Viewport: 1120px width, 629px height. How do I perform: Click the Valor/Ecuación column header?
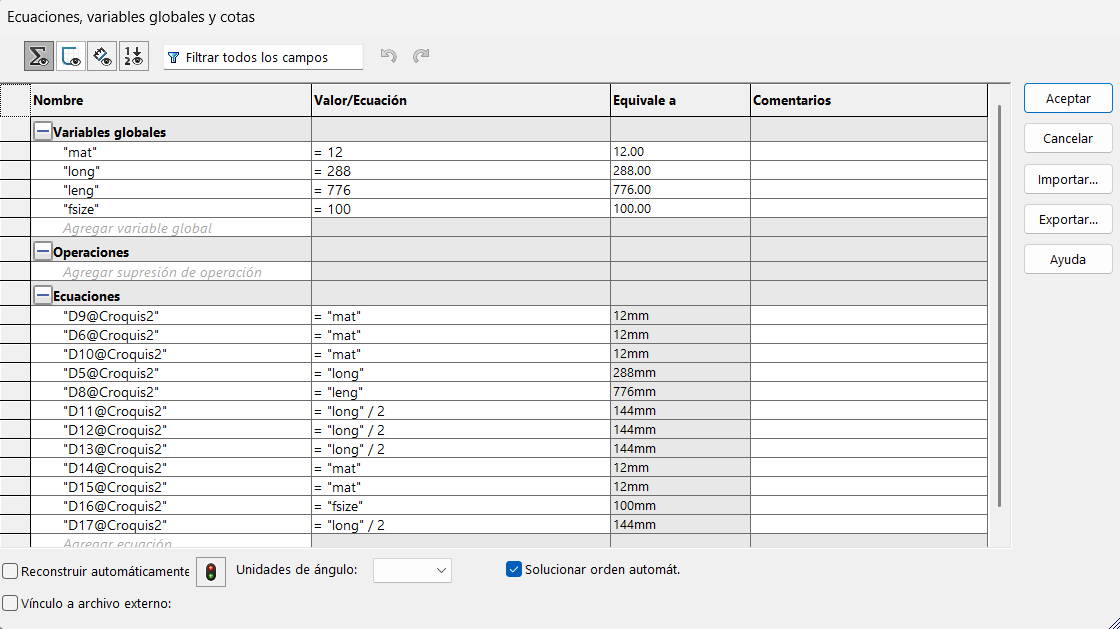[460, 100]
